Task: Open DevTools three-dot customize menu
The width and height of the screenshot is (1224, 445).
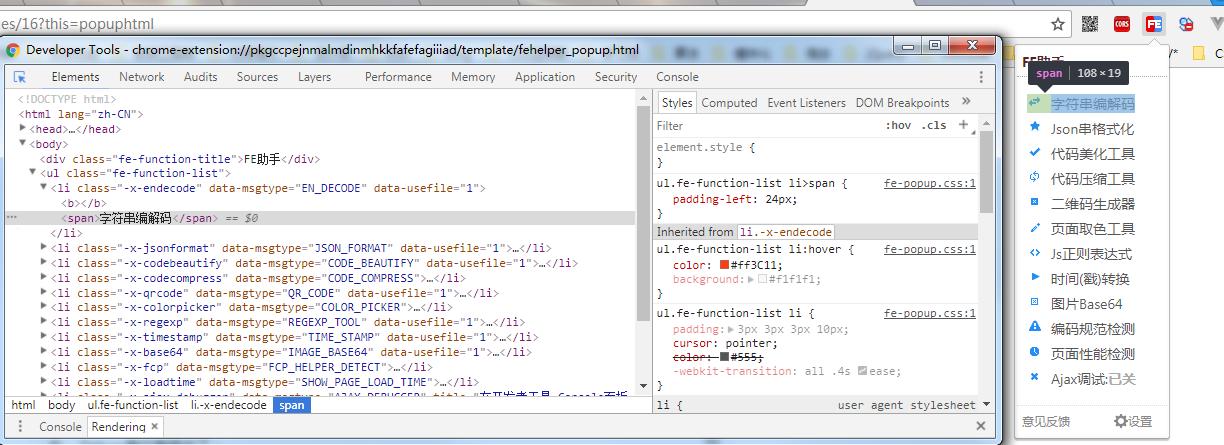Action: pos(981,77)
